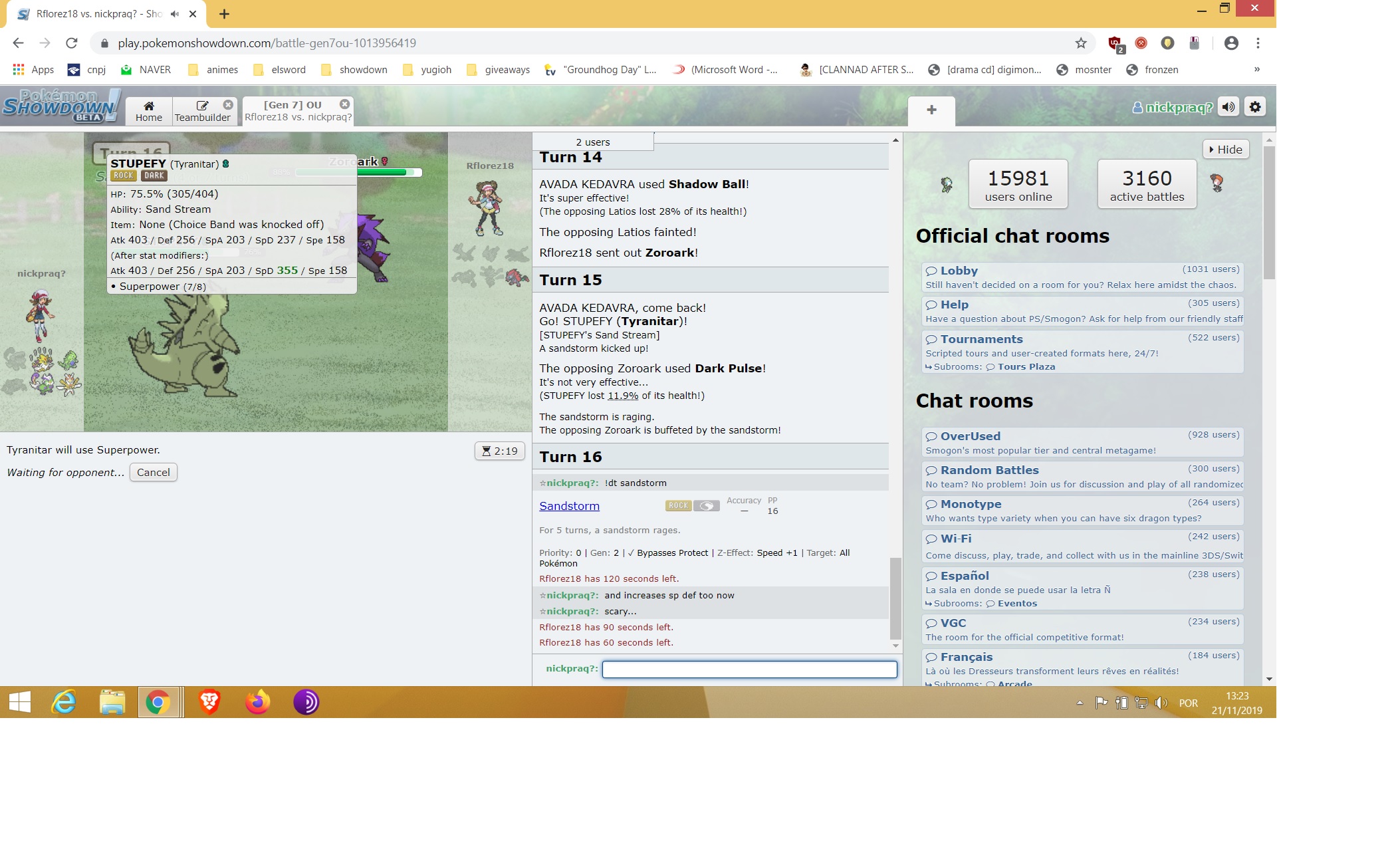Click the nickpraq? username button

(1173, 107)
